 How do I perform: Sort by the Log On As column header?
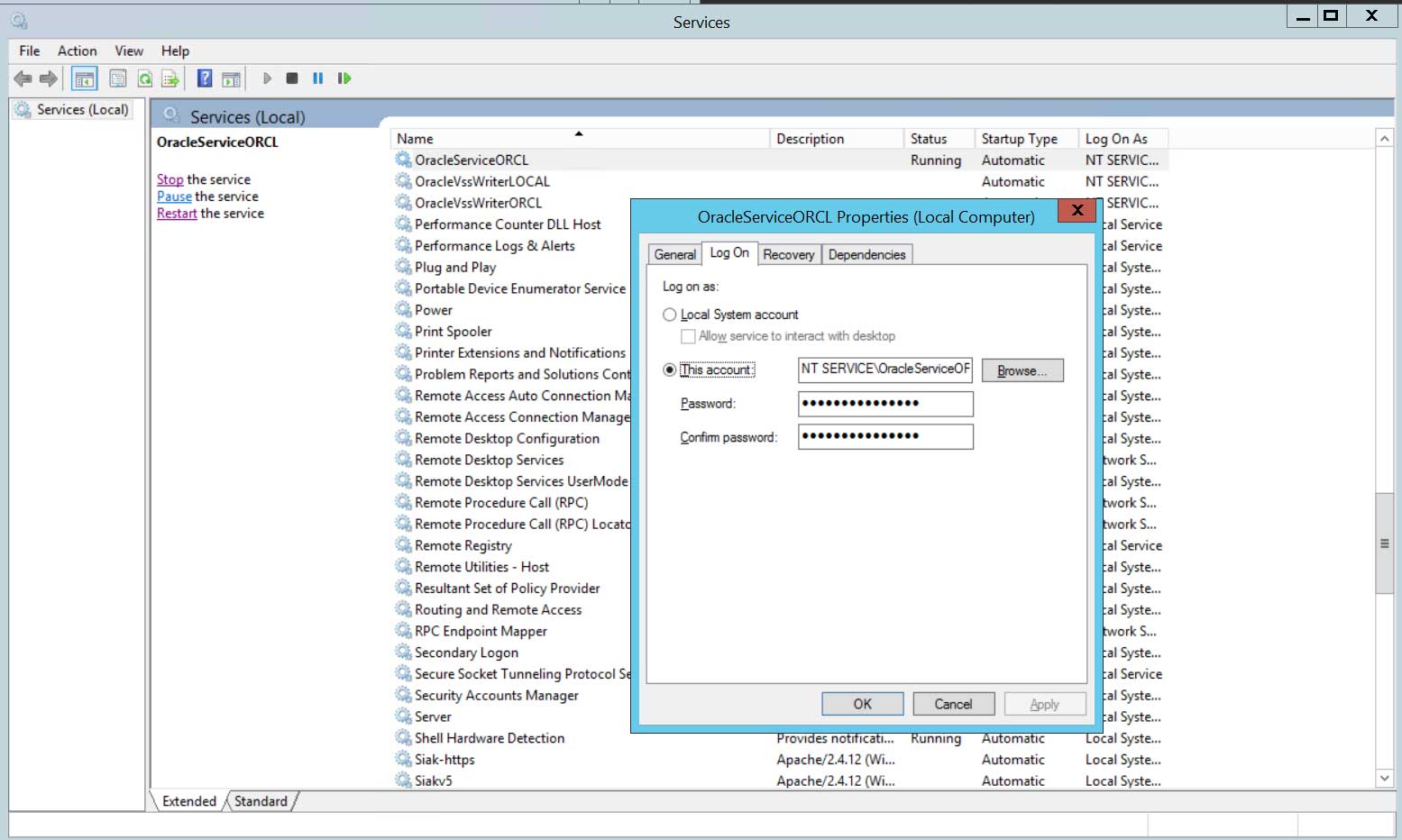1123,139
